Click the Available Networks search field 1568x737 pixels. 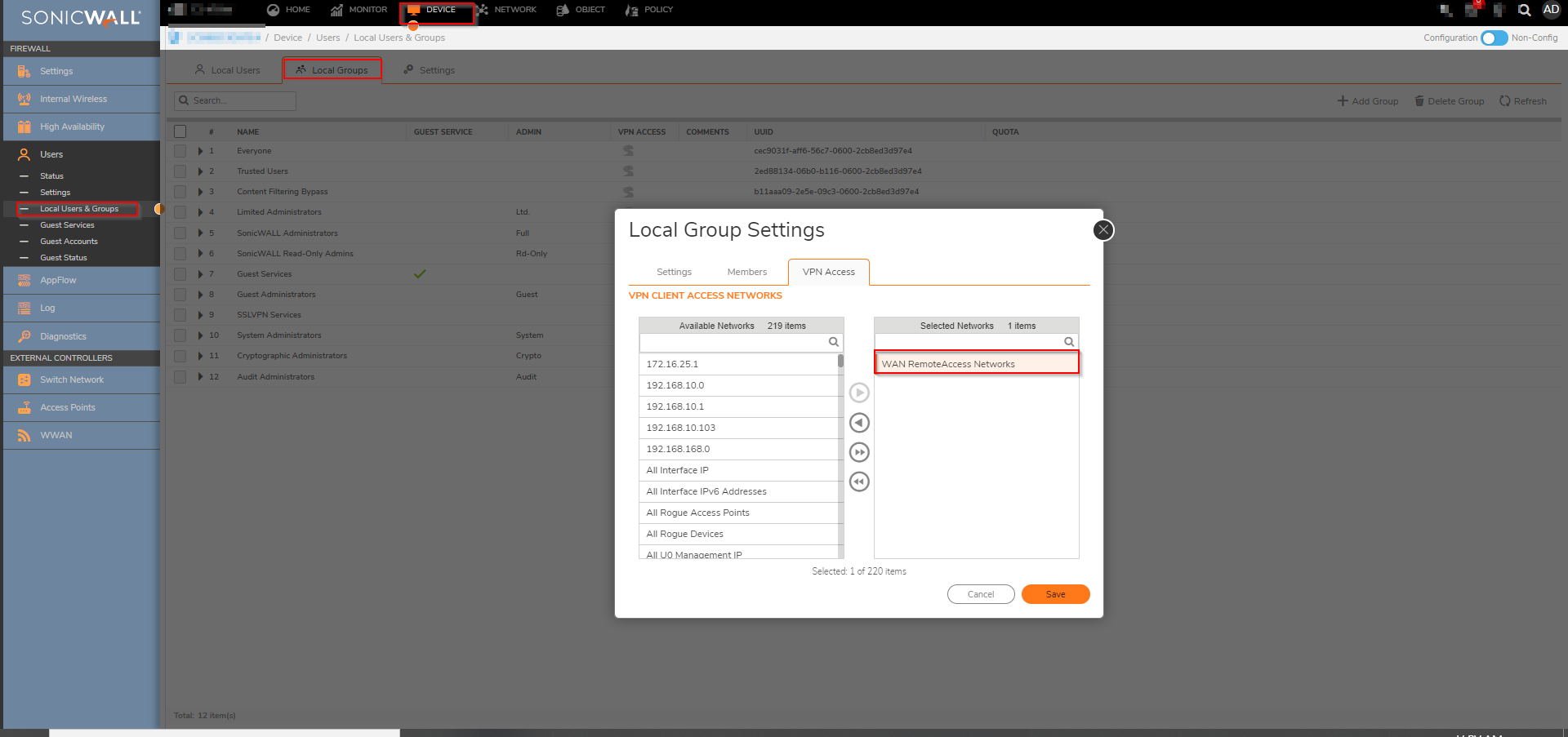pos(733,342)
